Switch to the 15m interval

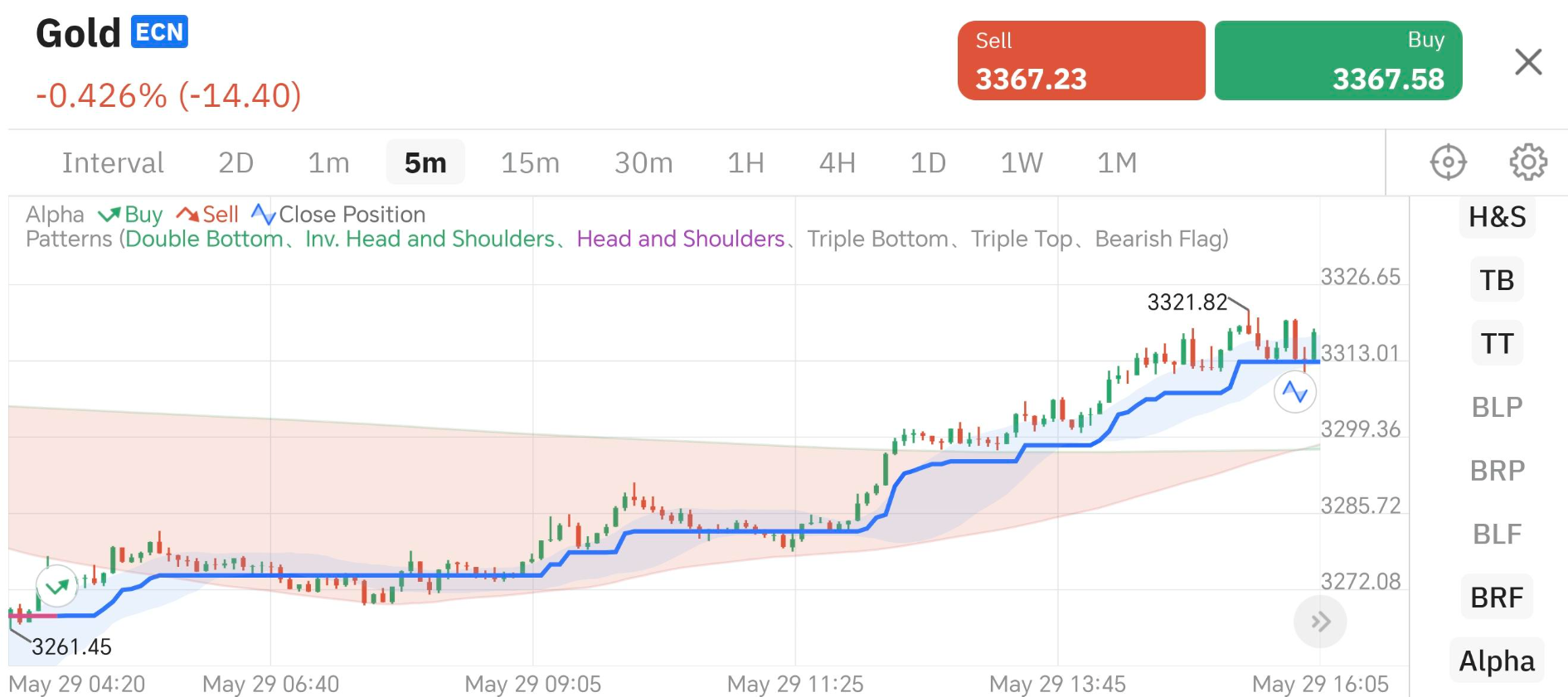[530, 163]
